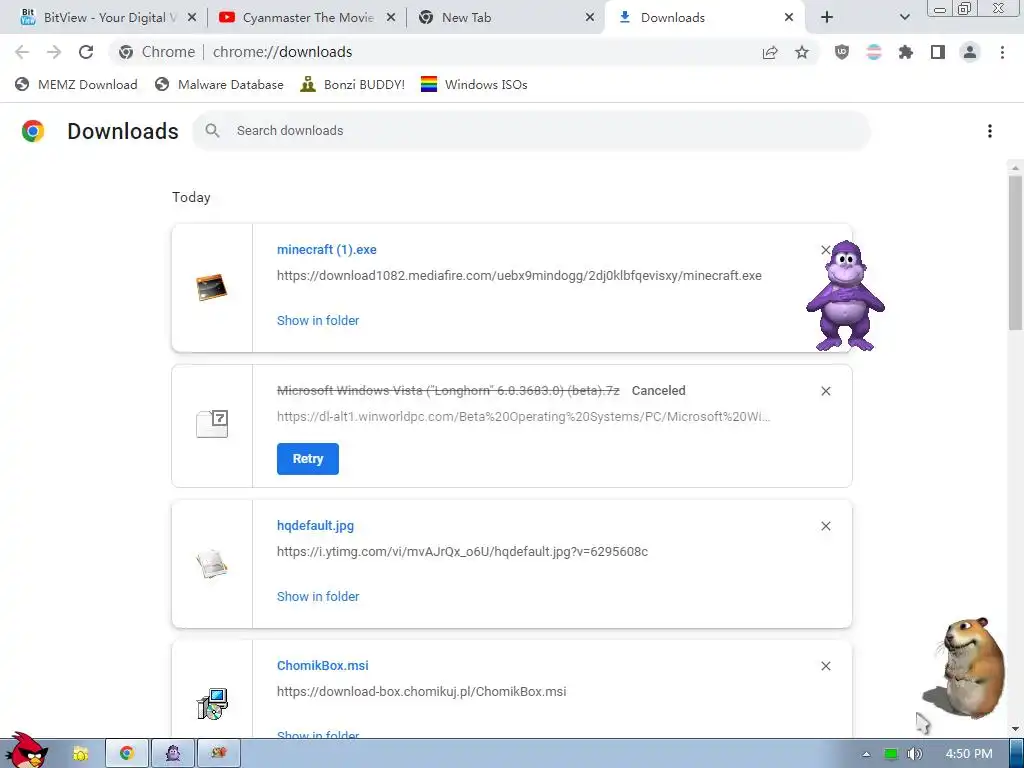Click the chomikuj.pl ChomikBox source URL
Image resolution: width=1024 pixels, height=768 pixels.
coord(421,692)
